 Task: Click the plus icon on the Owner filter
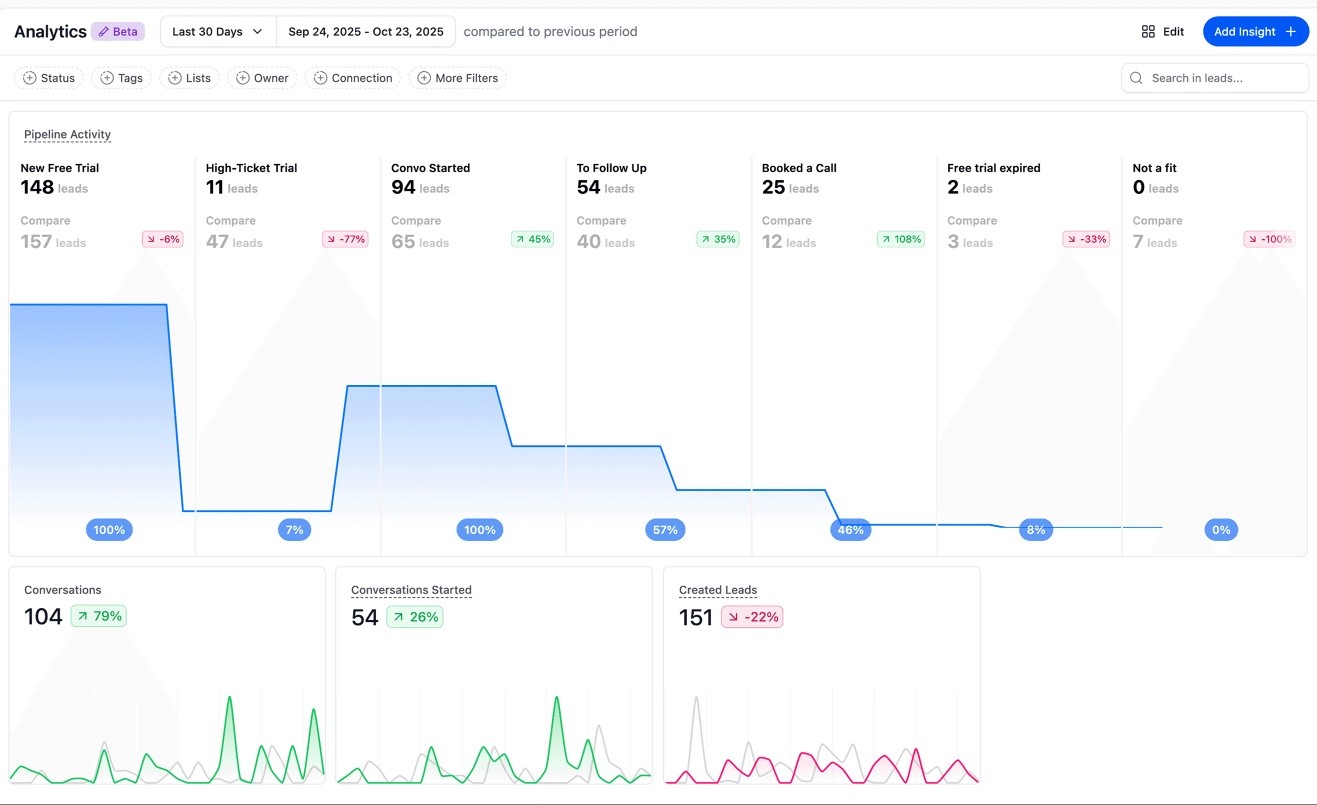point(242,78)
